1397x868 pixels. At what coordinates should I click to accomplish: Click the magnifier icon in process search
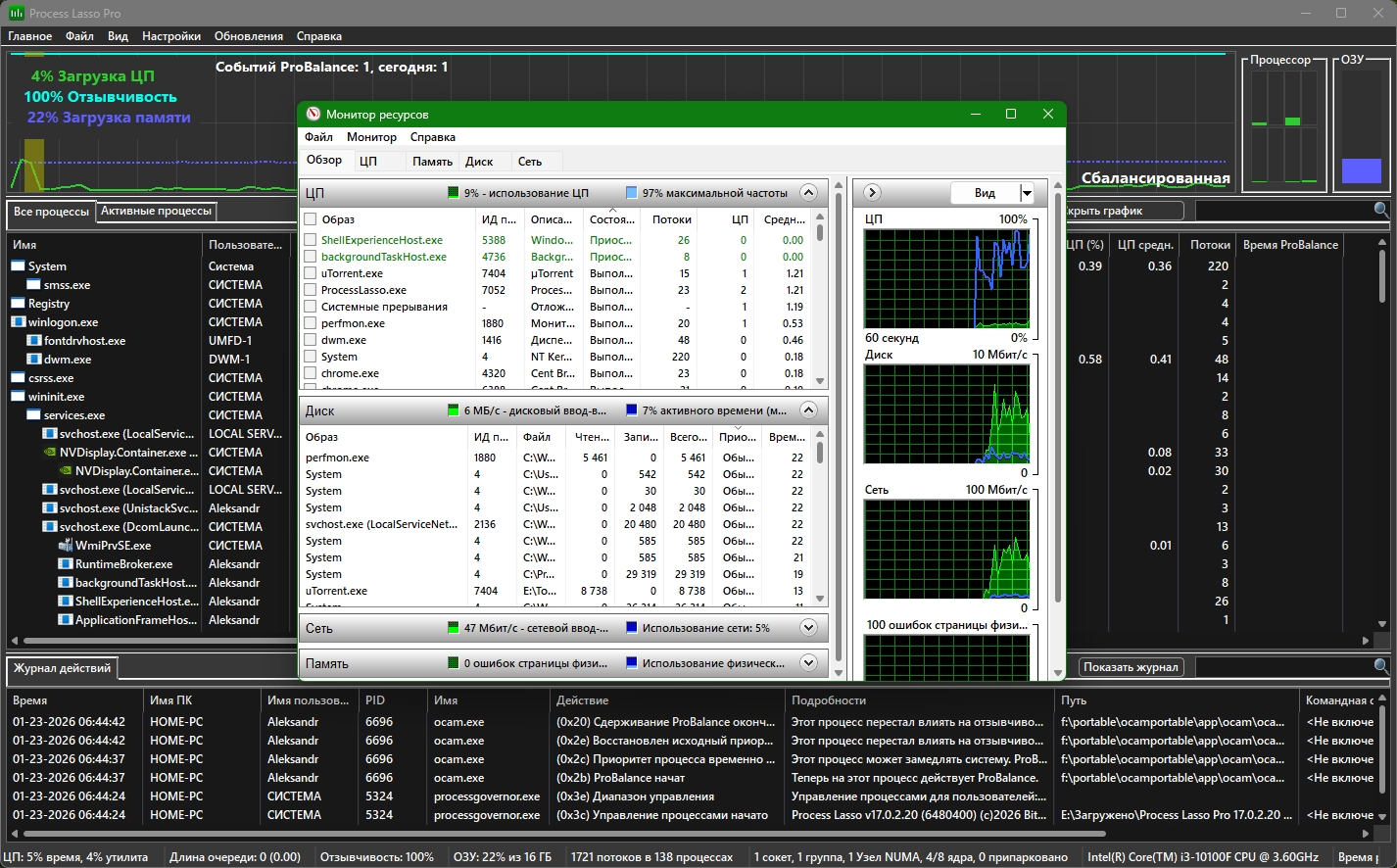click(1380, 210)
